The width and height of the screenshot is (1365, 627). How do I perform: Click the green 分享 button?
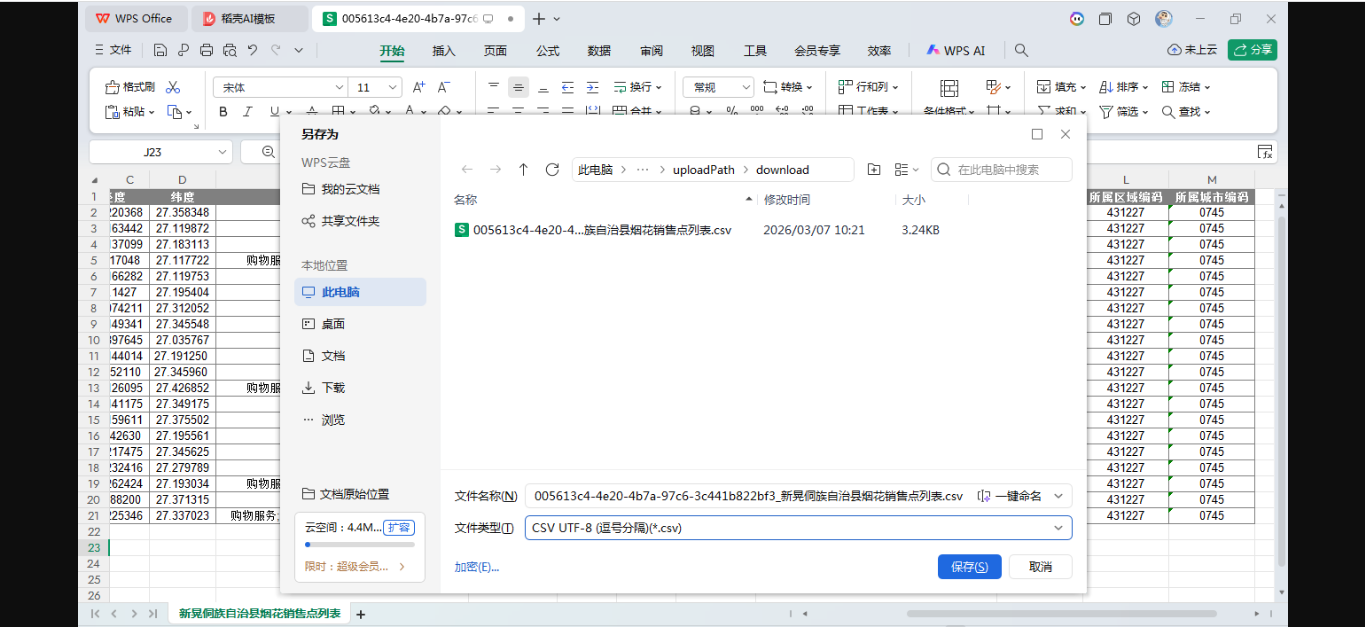point(1252,50)
